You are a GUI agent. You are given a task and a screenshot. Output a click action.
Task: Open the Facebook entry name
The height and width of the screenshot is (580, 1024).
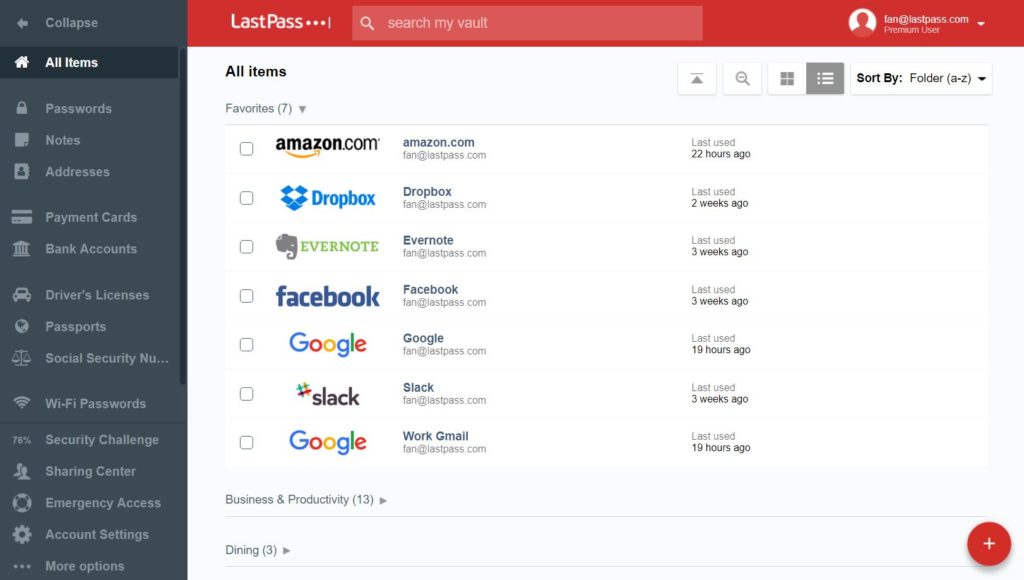coord(430,289)
